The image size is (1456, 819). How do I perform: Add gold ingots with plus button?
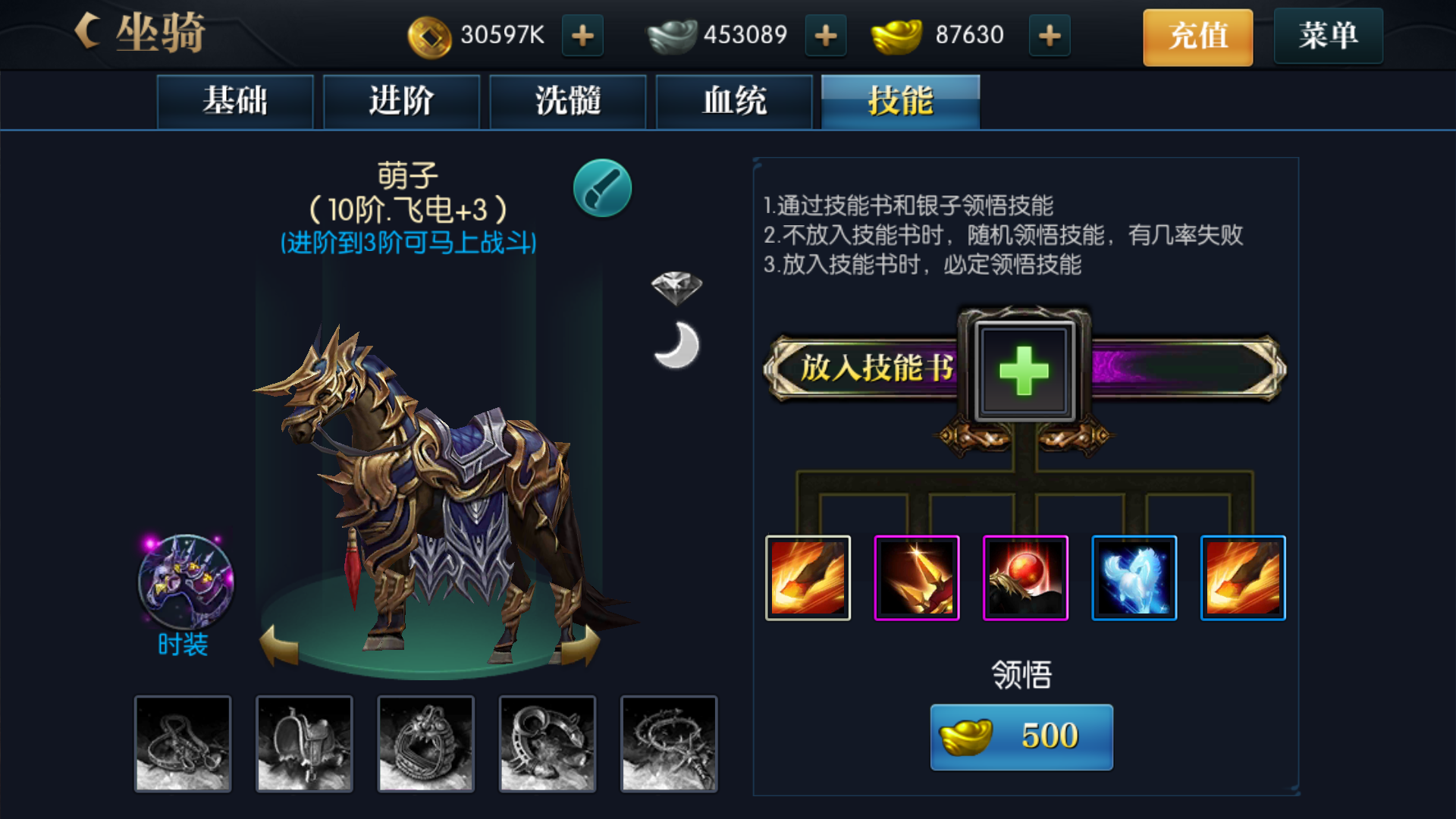(1050, 35)
